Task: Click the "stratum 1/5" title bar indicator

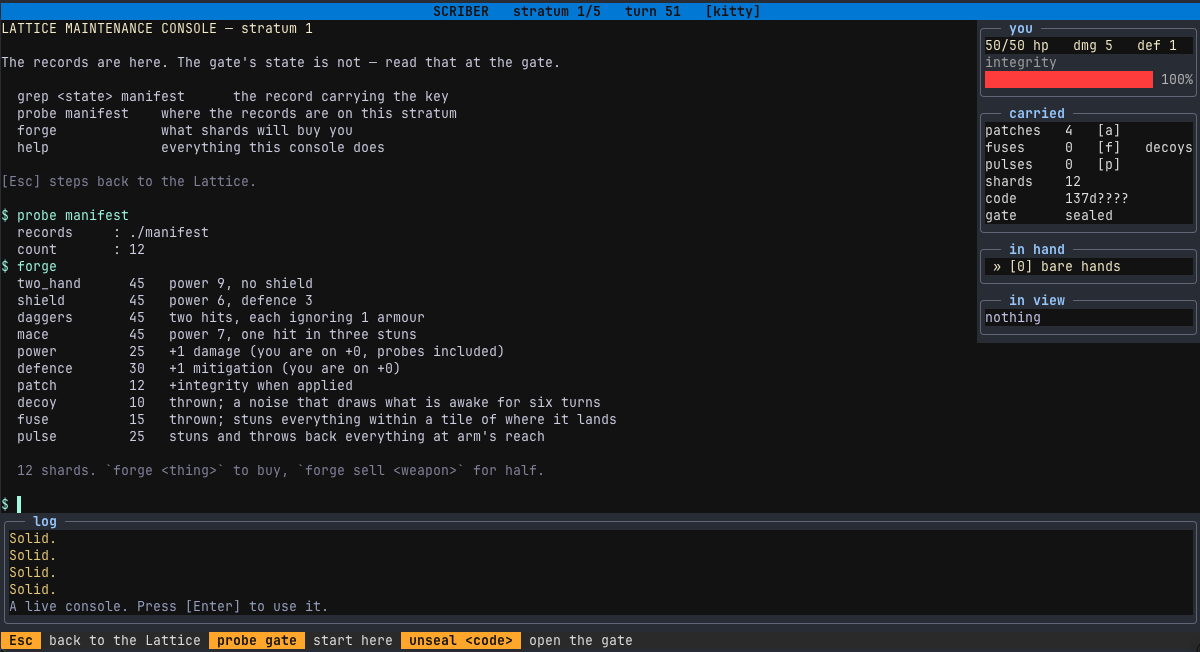Action: pyautogui.click(x=557, y=11)
